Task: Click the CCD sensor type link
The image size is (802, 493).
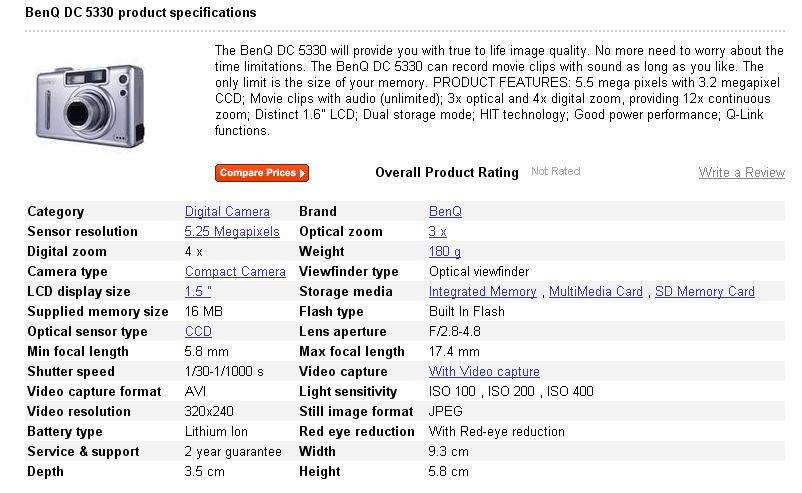Action: point(198,332)
